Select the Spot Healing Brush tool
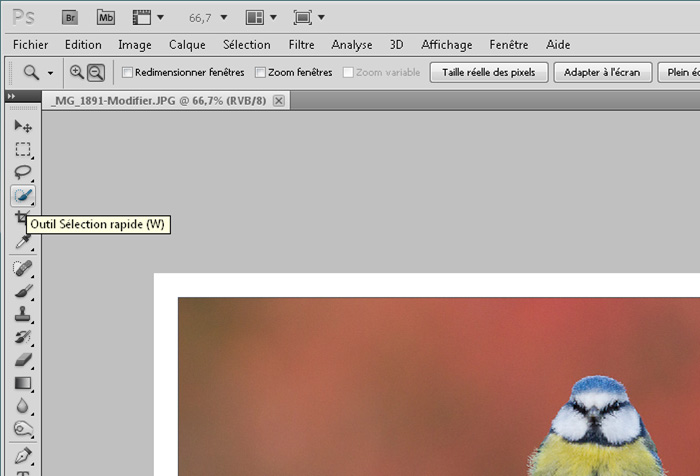 tap(23, 268)
